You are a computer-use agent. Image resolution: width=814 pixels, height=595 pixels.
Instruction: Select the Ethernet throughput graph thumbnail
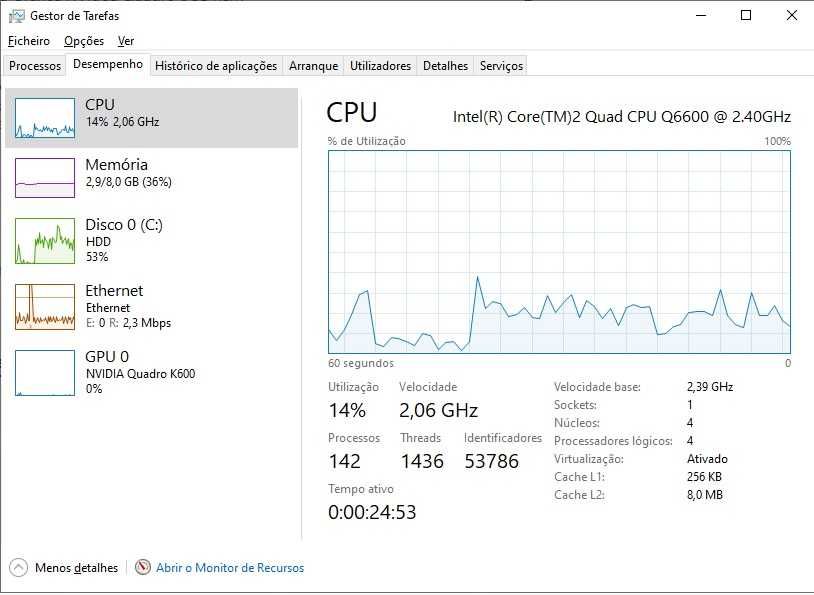pos(45,306)
